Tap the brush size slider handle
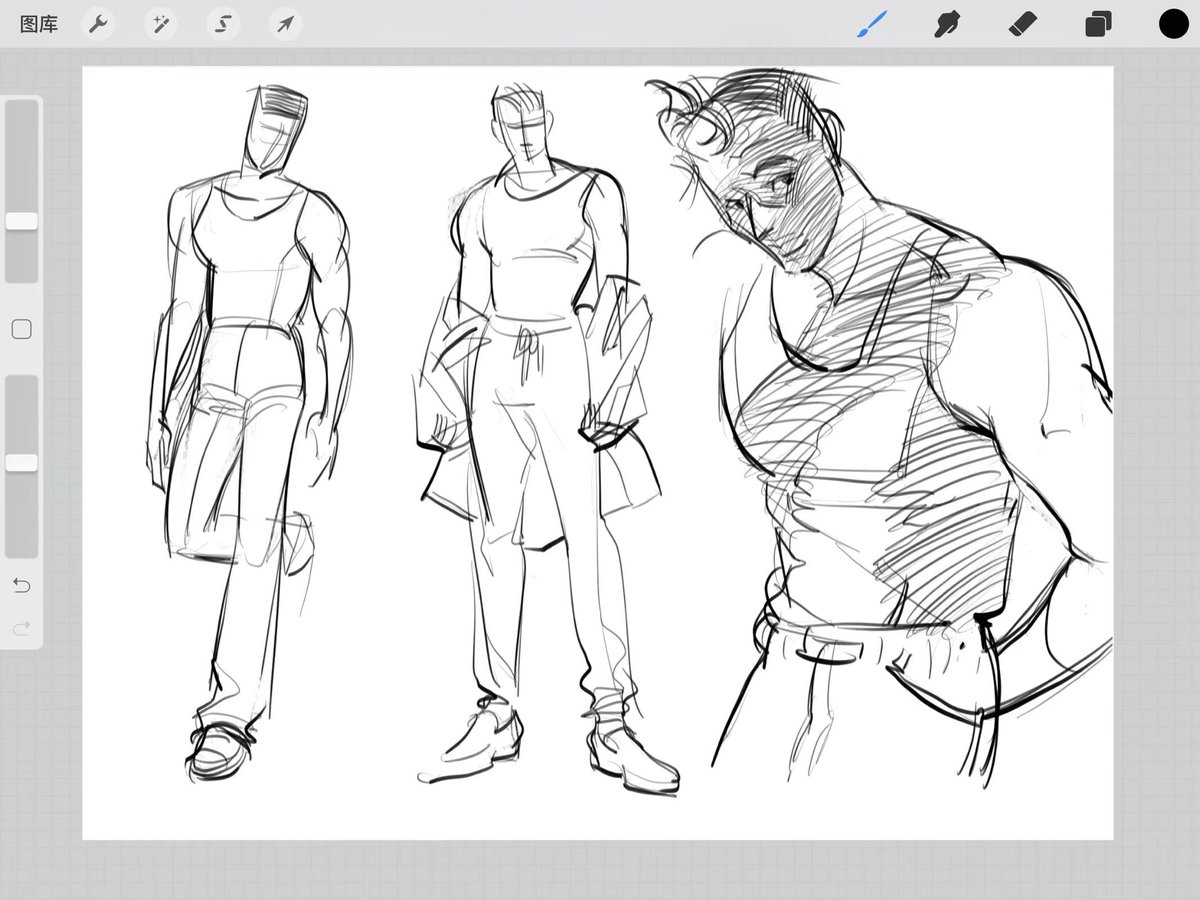The width and height of the screenshot is (1200, 900). point(21,221)
